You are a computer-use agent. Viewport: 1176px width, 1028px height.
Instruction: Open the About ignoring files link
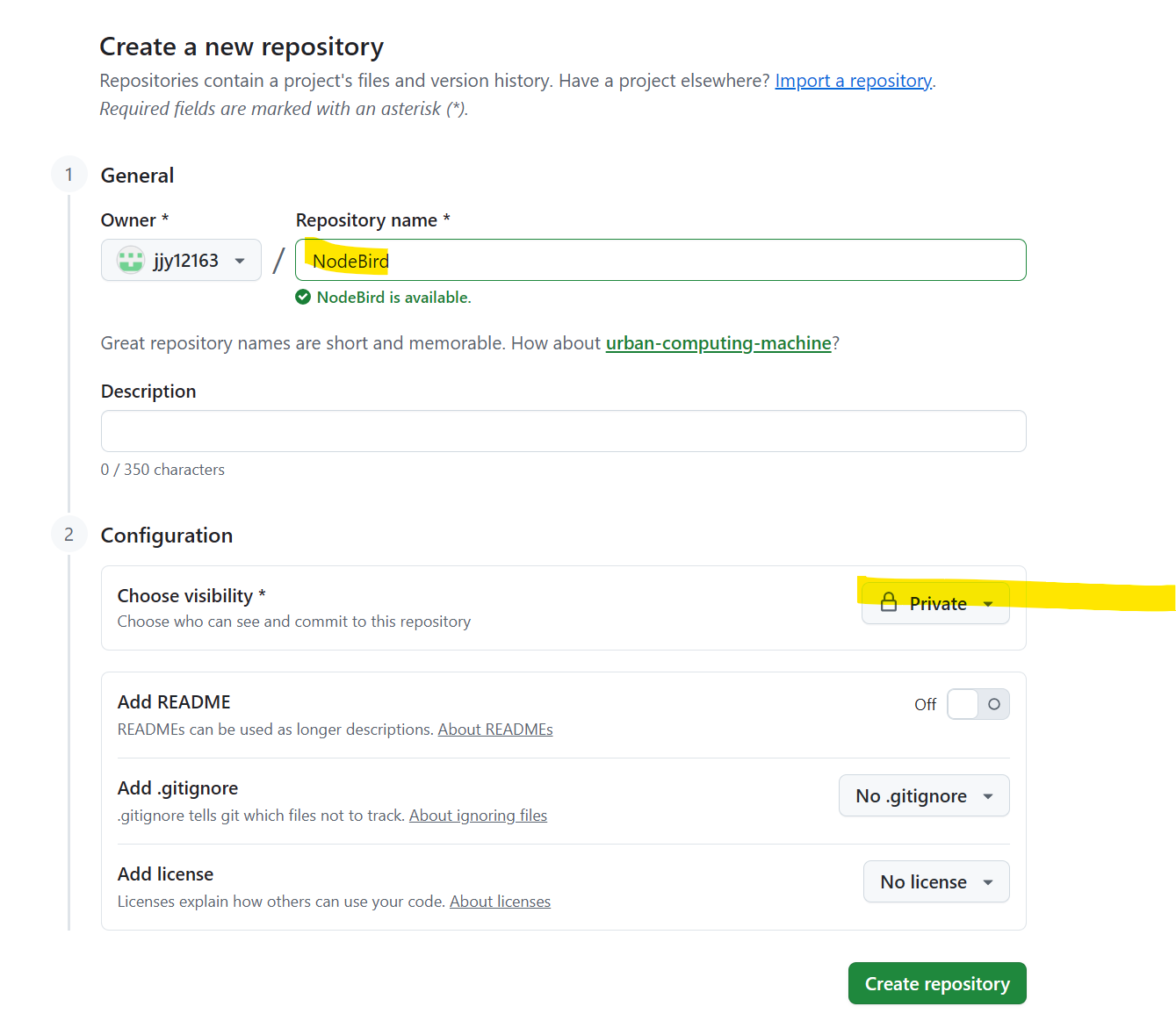[478, 816]
